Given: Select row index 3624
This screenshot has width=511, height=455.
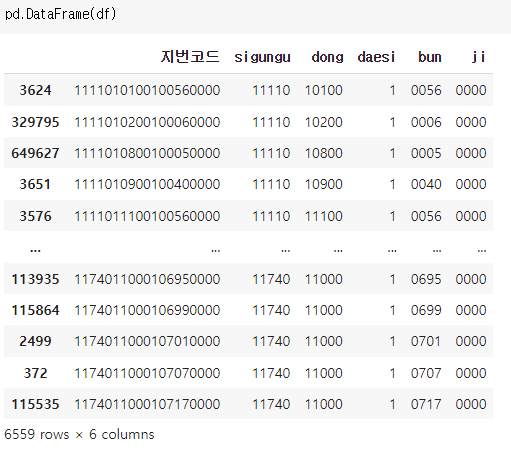Looking at the screenshot, I should pyautogui.click(x=35, y=90).
